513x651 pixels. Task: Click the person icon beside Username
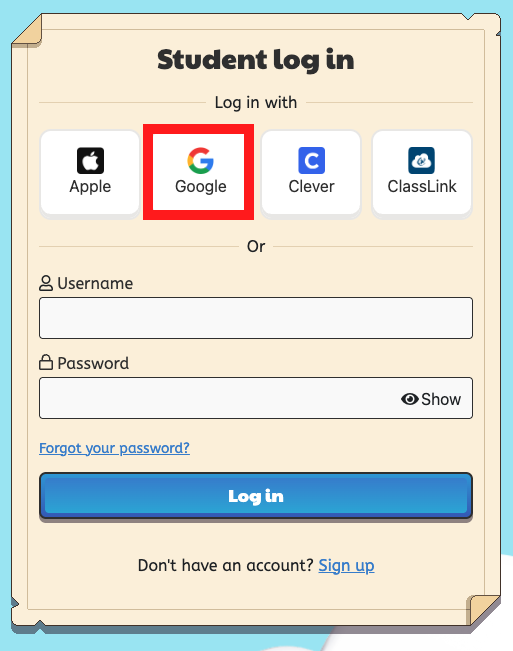46,283
